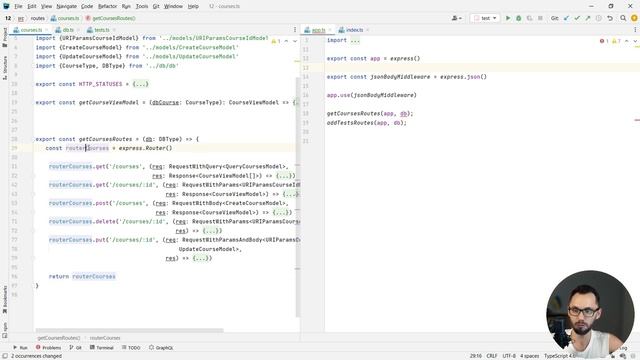This screenshot has width=640, height=360.
Task: Open the GraphQL tool window button
Action: pyautogui.click(x=161, y=348)
